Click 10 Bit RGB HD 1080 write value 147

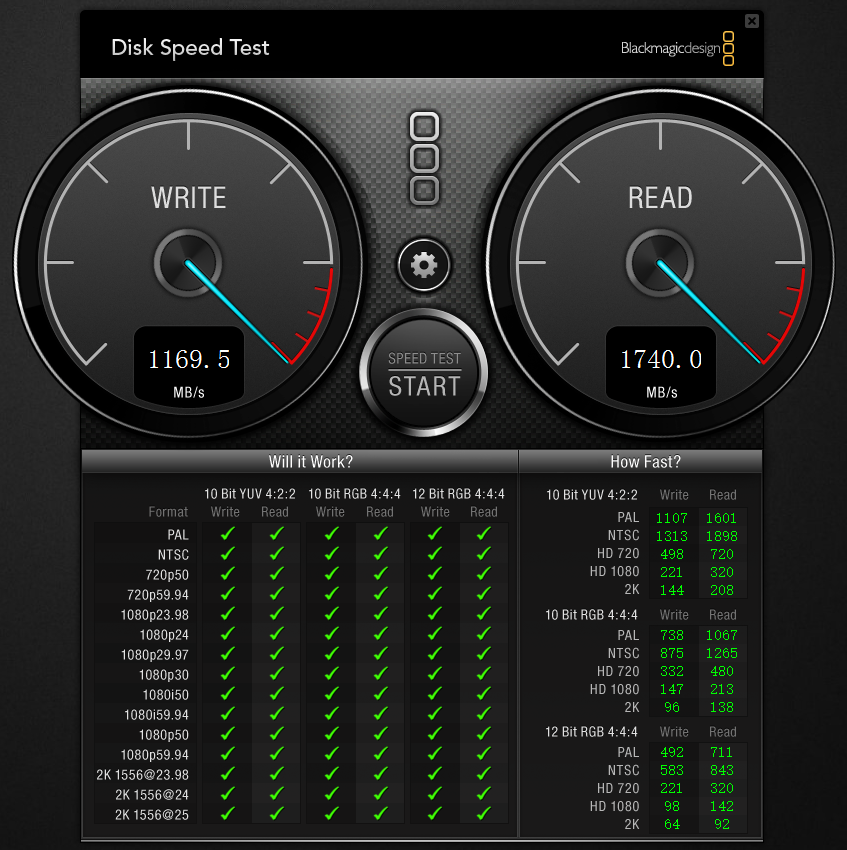coord(672,690)
